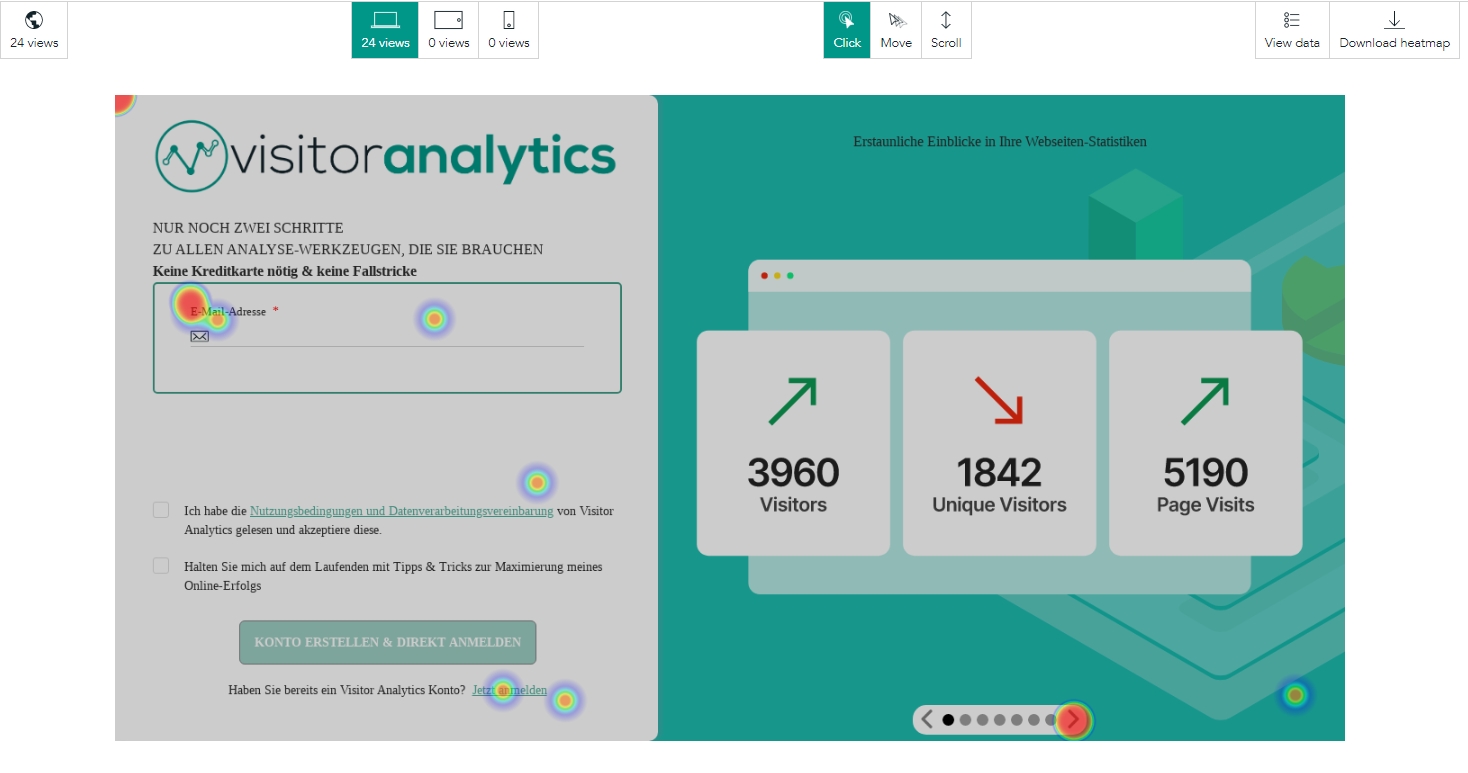The image size is (1468, 773).
Task: Click the Konto erstellen & direkt anmelden button
Action: [x=387, y=642]
